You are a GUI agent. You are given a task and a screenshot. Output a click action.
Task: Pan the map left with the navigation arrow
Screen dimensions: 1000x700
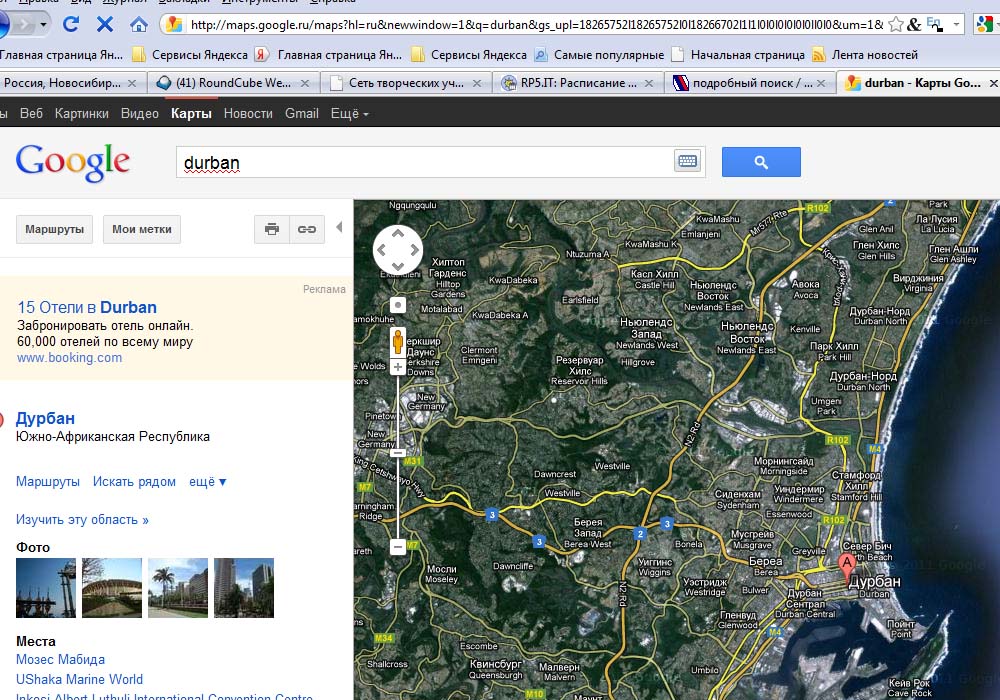point(381,250)
